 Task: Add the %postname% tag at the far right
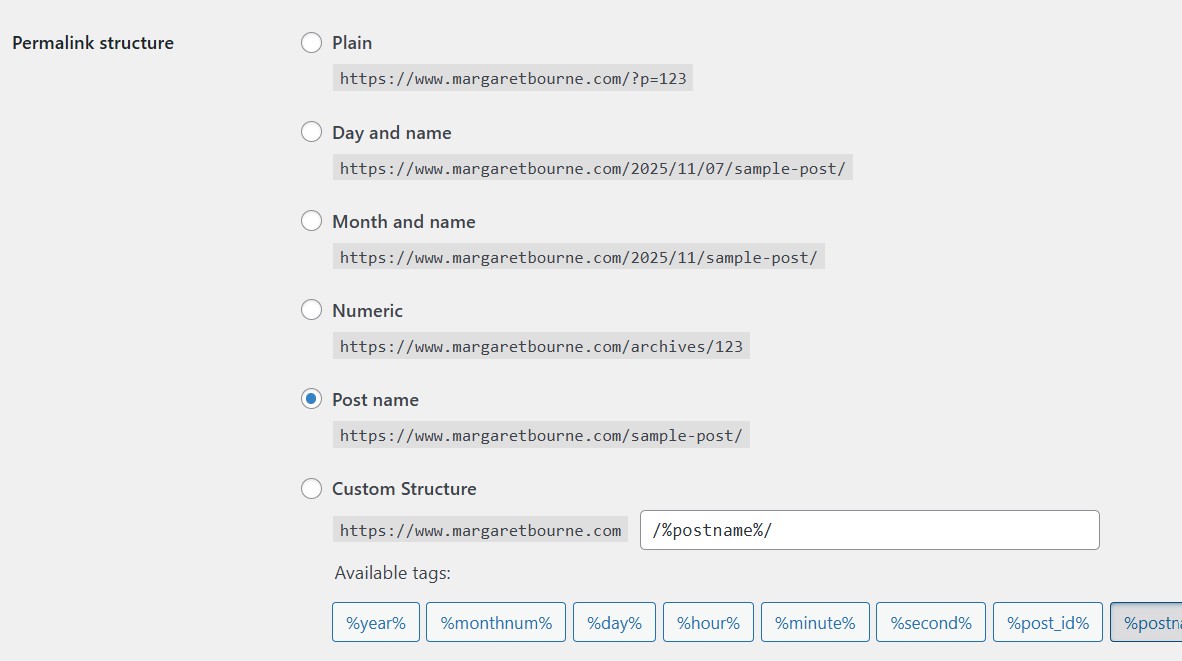(1158, 621)
